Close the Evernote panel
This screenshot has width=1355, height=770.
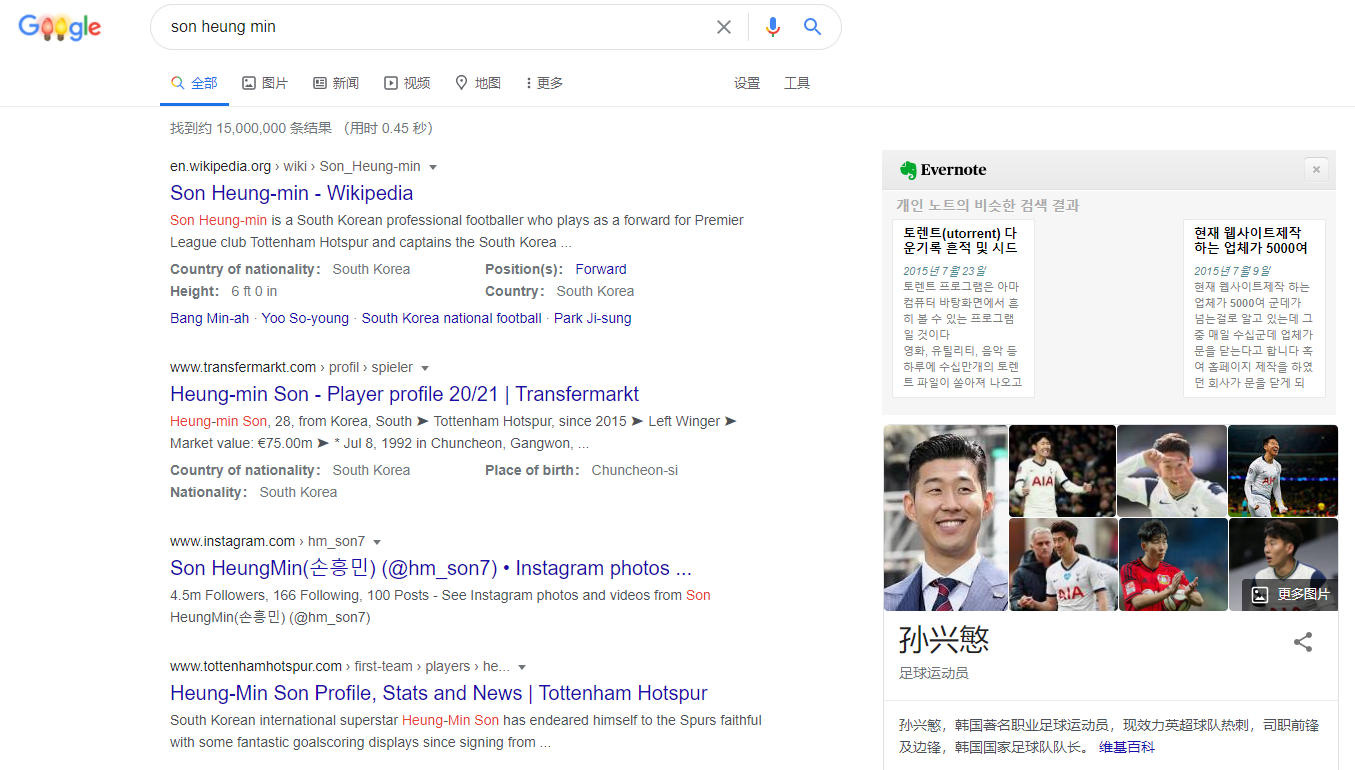click(x=1316, y=170)
